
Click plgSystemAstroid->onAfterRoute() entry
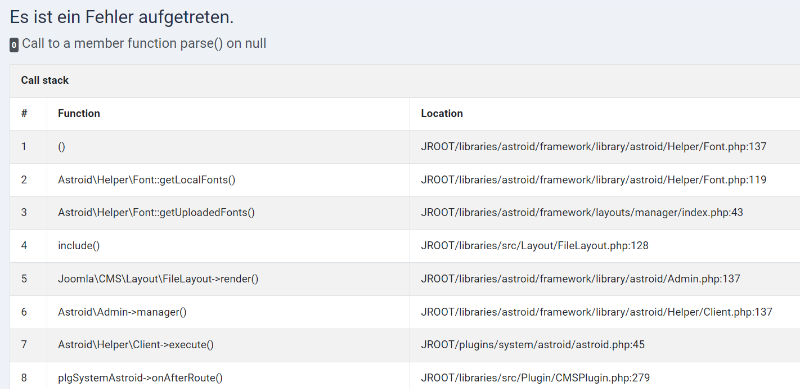140,378
